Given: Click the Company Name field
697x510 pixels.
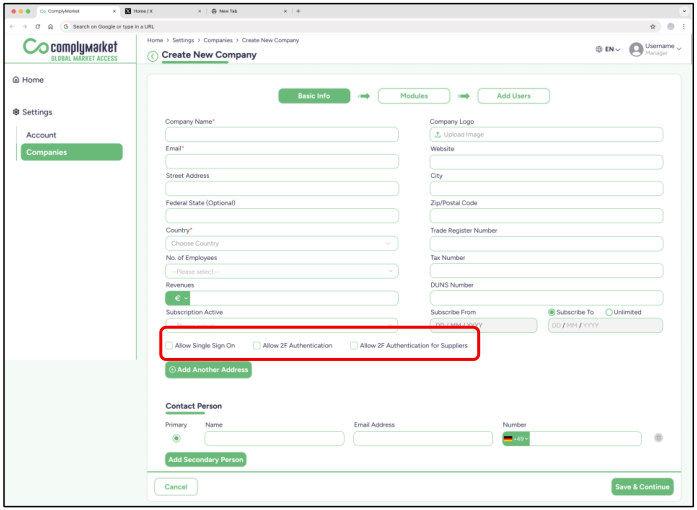Looking at the screenshot, I should 282,135.
